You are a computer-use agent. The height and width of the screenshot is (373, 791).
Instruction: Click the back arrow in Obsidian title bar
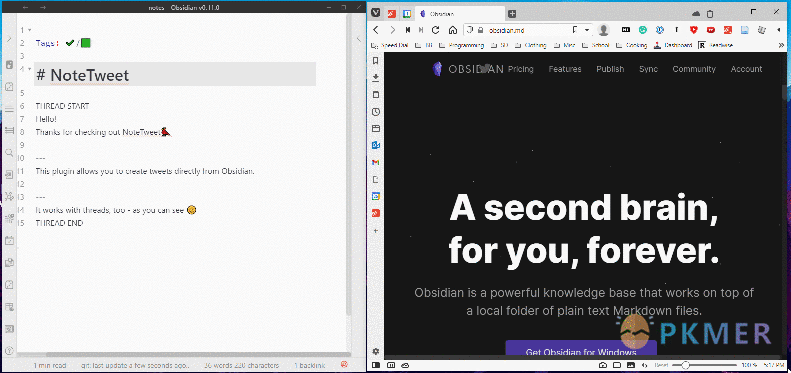point(25,8)
